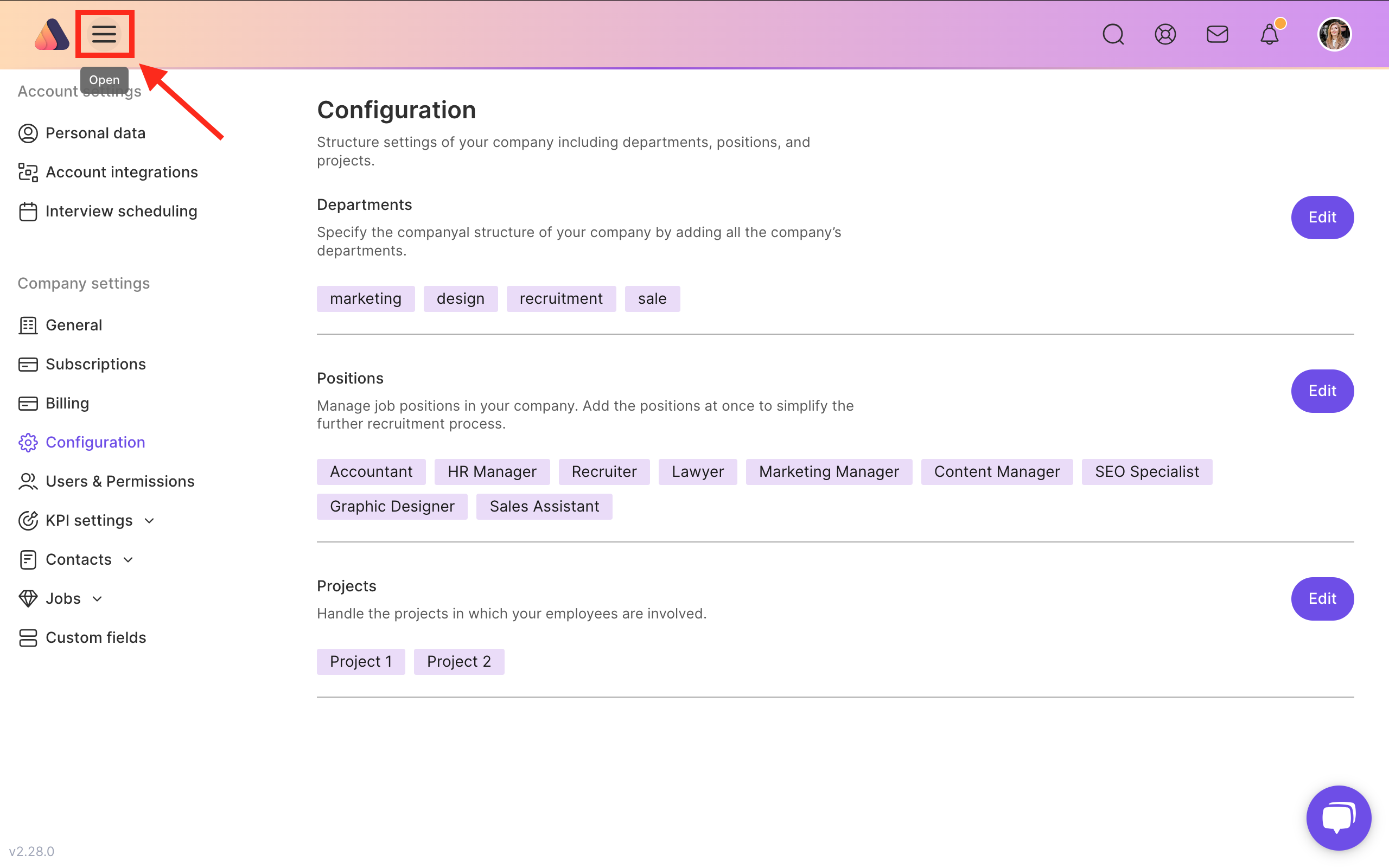Click the design department tag
This screenshot has width=1389, height=868.
tap(460, 298)
